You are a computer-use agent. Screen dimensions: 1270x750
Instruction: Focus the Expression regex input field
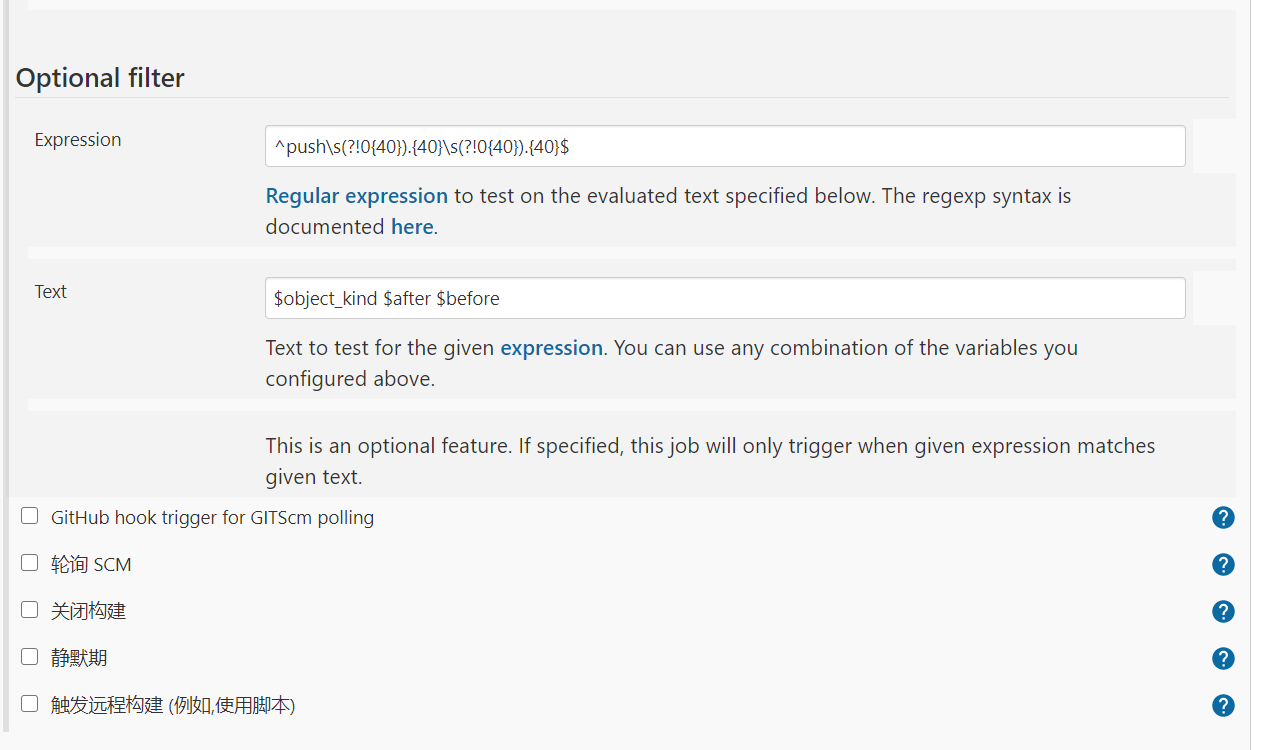pos(725,146)
